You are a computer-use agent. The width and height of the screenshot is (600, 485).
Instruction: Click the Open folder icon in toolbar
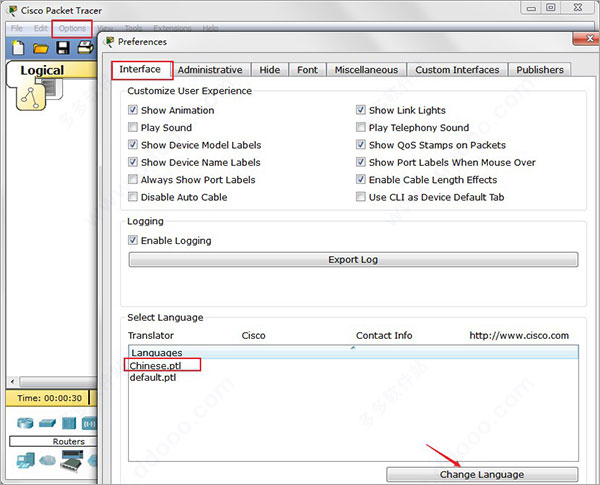(x=41, y=48)
